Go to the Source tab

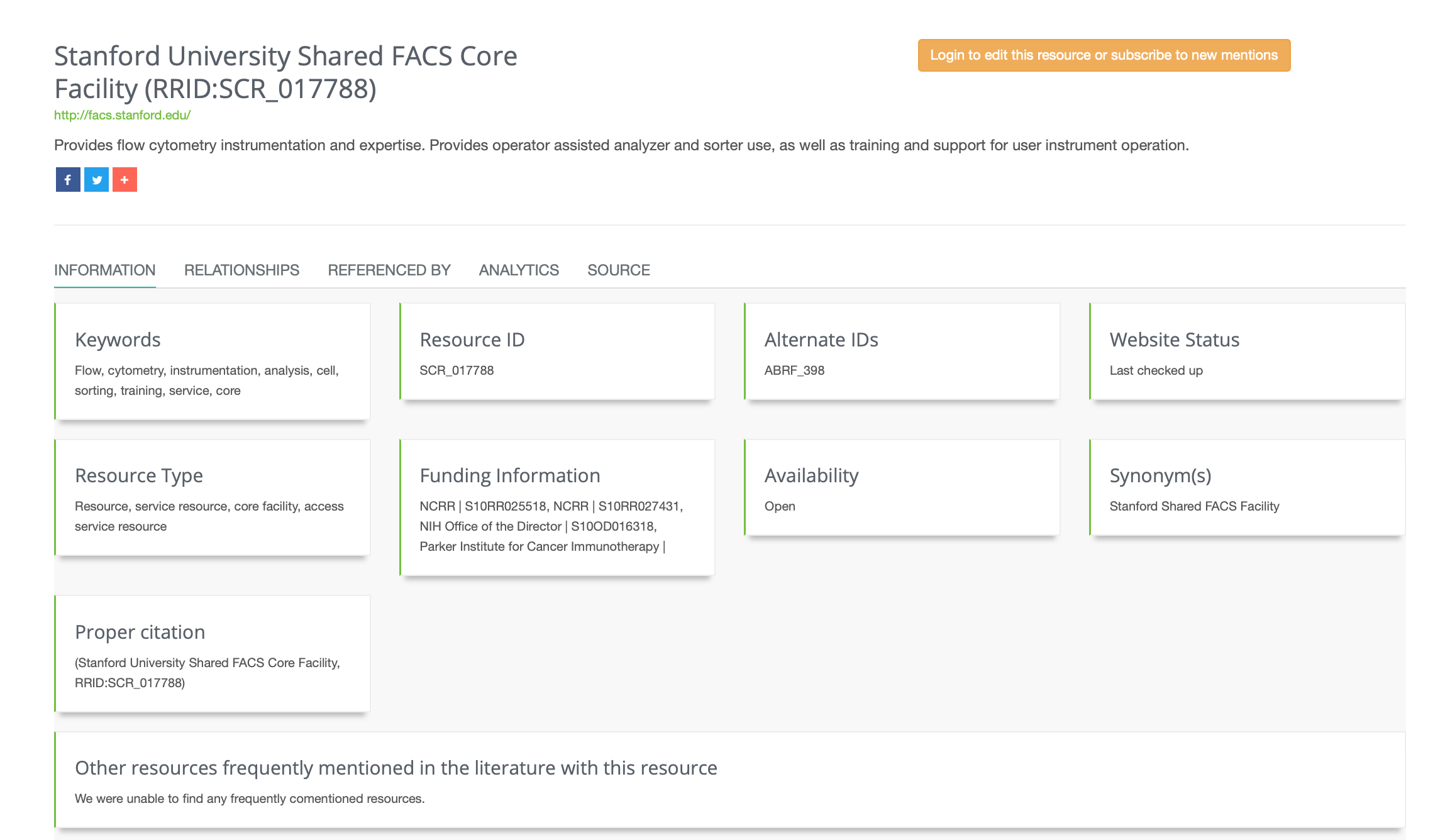(619, 270)
